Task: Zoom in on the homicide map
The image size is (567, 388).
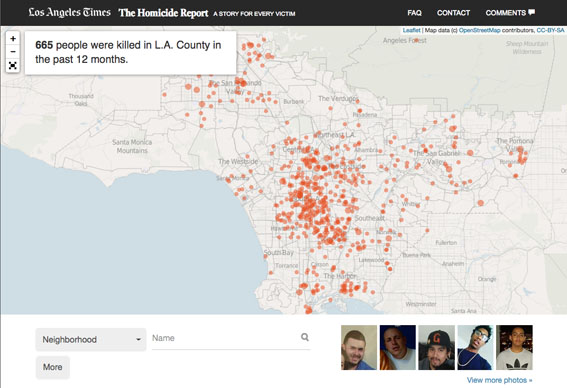Action: click(x=13, y=38)
